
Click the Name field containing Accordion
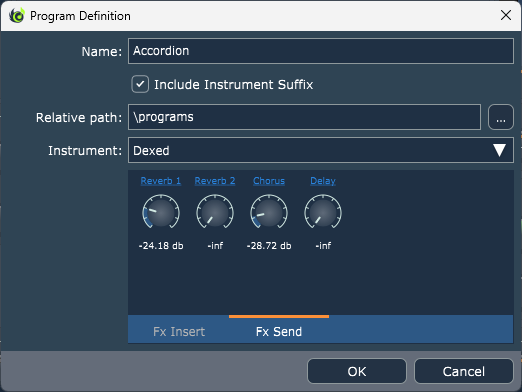point(321,51)
